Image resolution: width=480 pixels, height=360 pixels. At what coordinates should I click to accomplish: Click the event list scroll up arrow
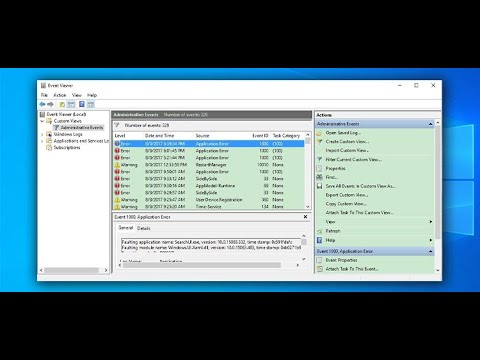(x=308, y=135)
